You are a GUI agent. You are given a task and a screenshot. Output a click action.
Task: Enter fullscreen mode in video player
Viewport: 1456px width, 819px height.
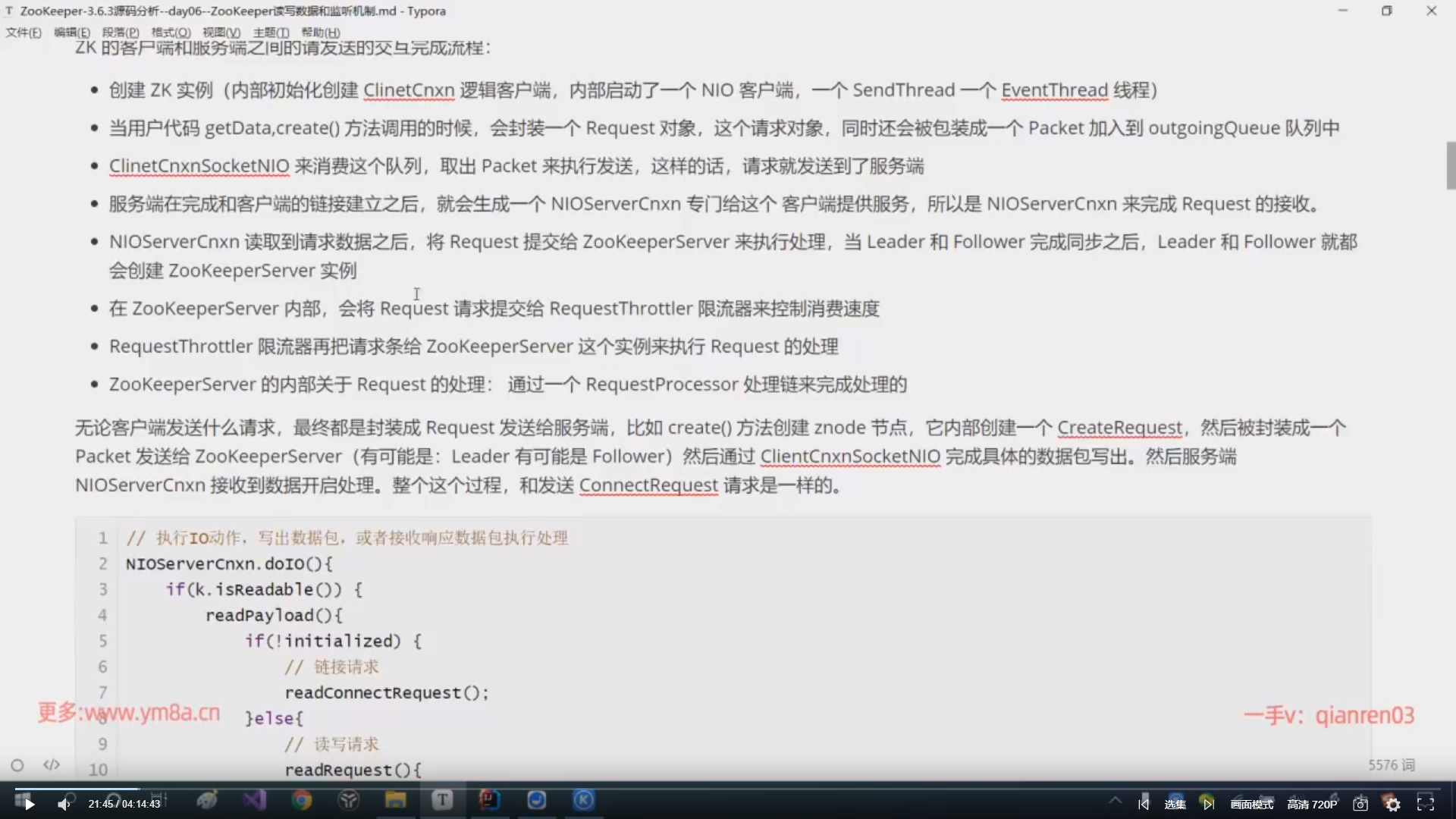click(1426, 803)
